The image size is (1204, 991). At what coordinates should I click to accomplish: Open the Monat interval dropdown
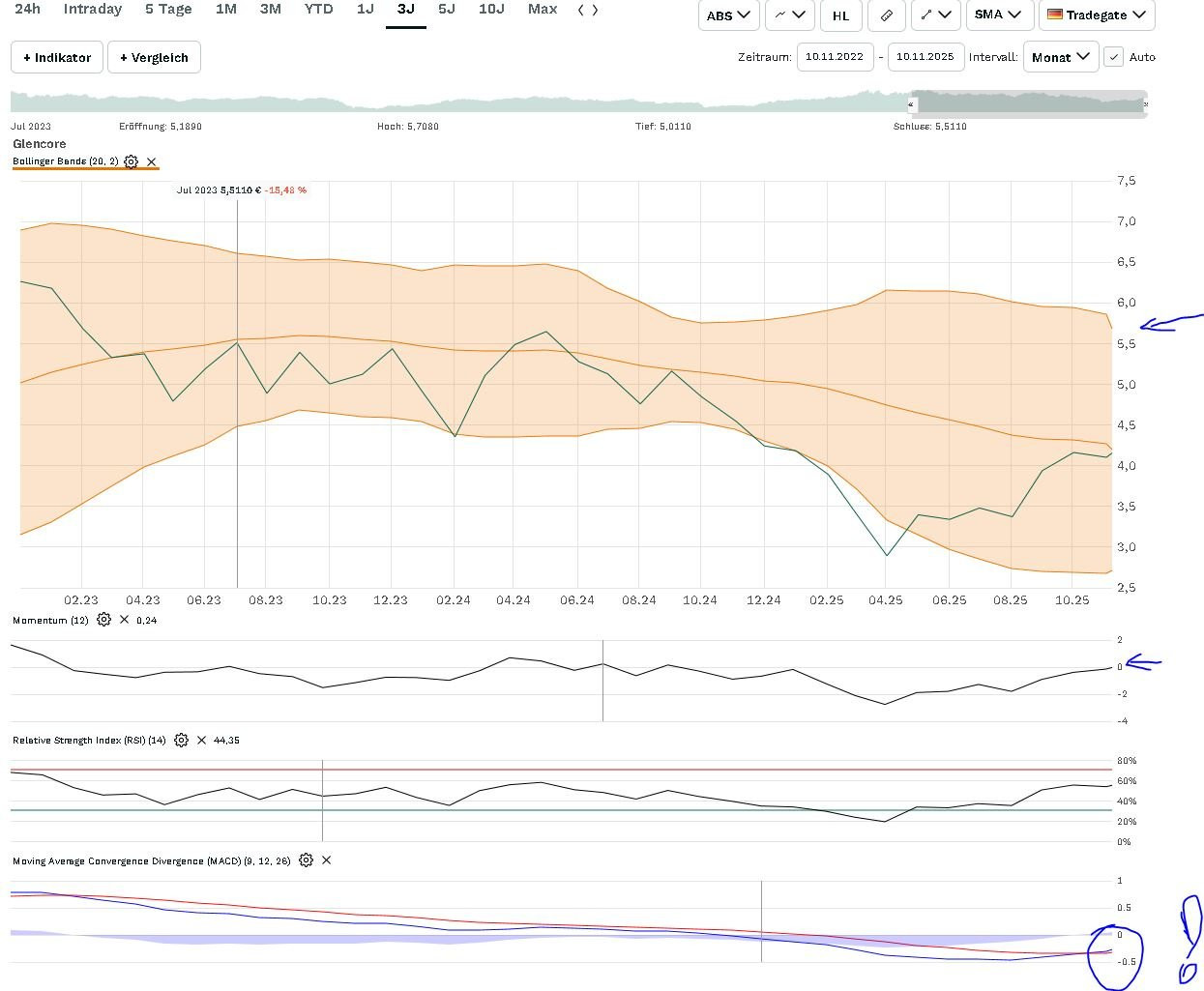(x=1060, y=57)
